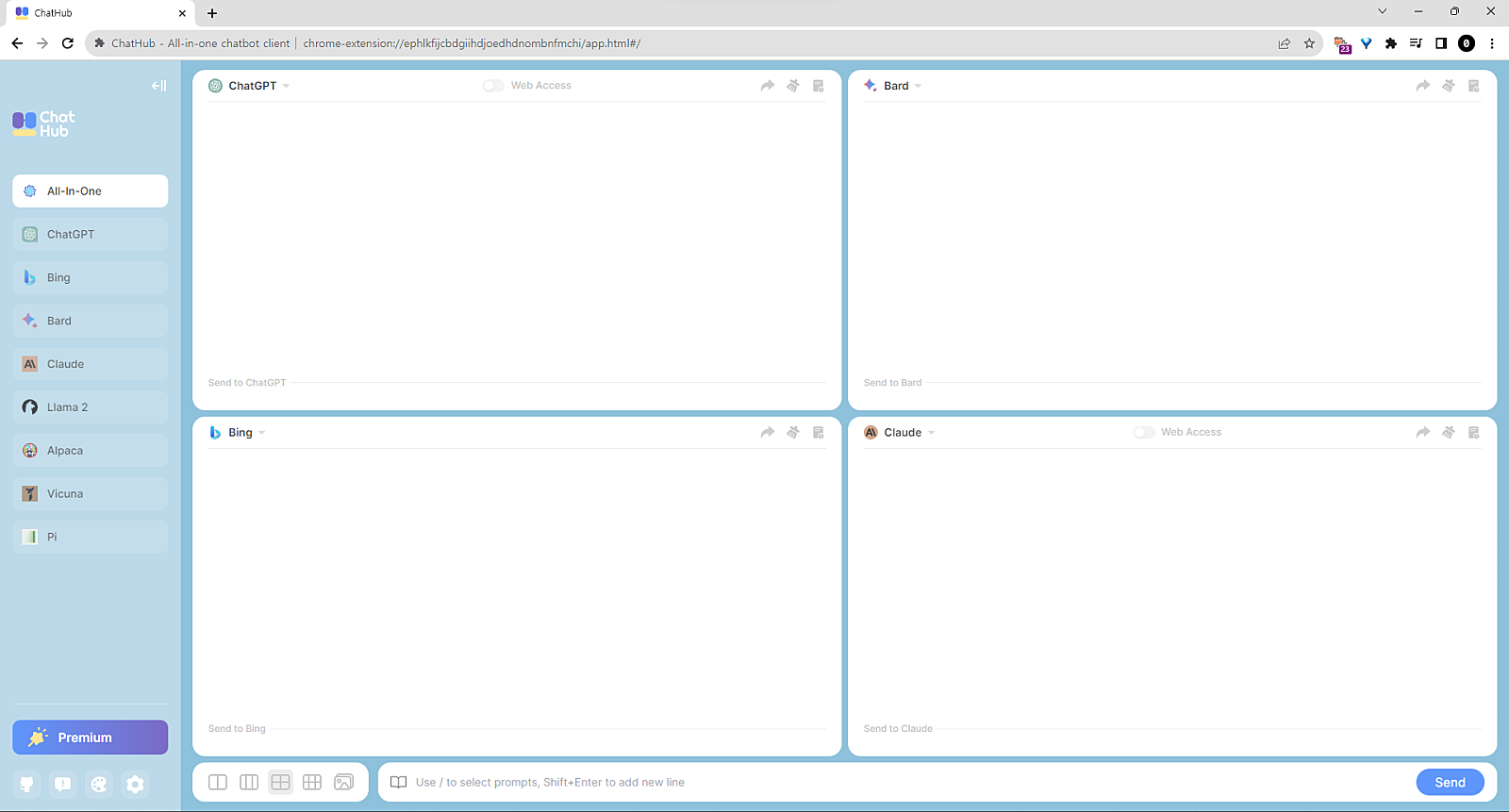Open the theme palette icon

pos(99,784)
